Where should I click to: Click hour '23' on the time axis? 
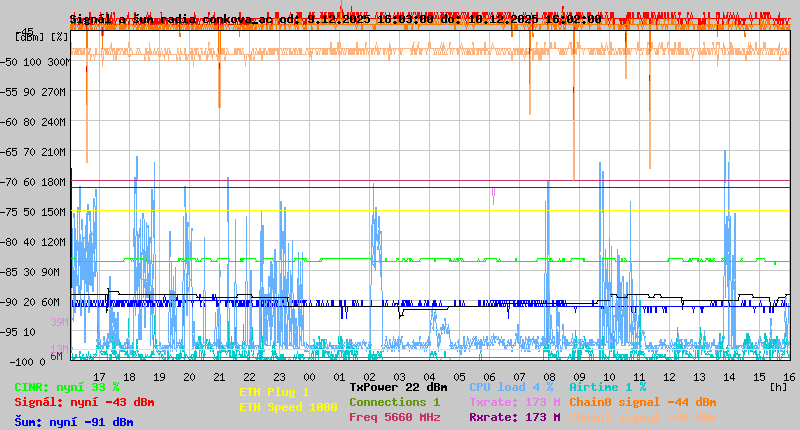coord(279,377)
